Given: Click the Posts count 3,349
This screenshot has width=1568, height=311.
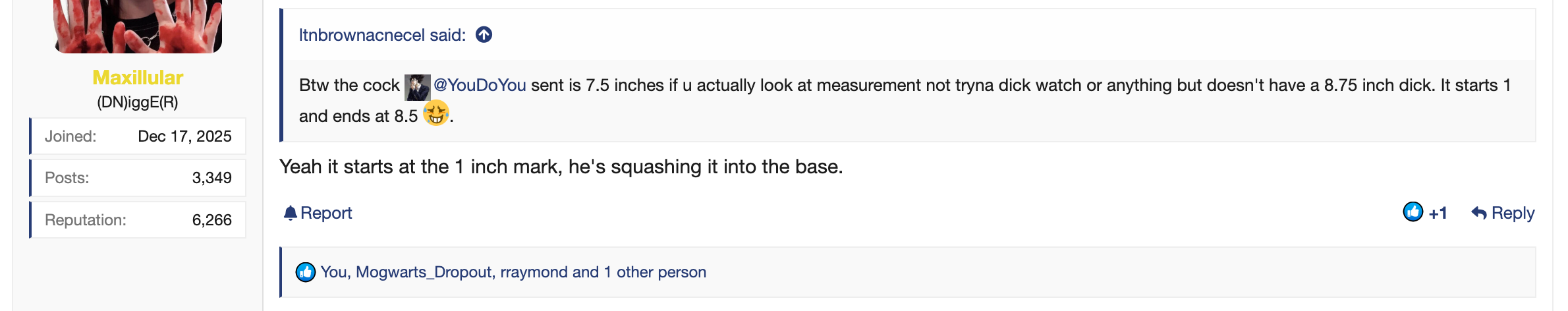Looking at the screenshot, I should 211,178.
